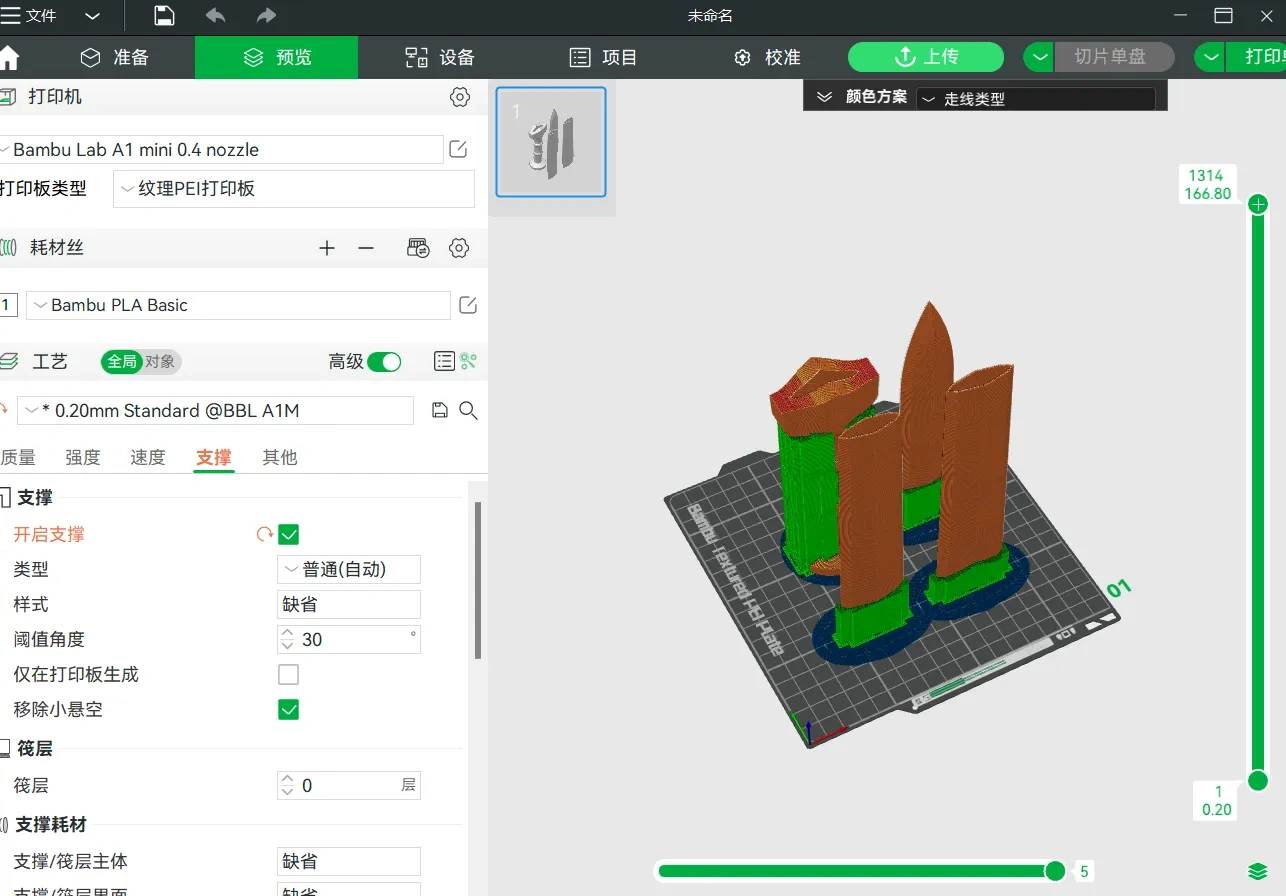
Task: Open Bambu PLA Basic filament dropdown
Action: pyautogui.click(x=238, y=305)
